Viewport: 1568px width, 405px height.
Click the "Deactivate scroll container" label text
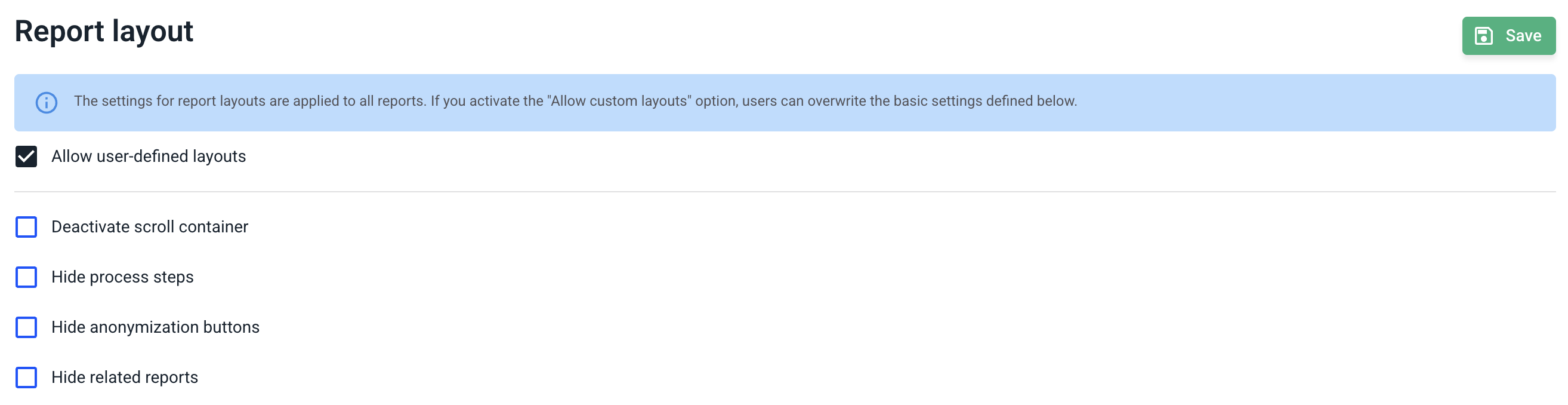pyautogui.click(x=150, y=227)
